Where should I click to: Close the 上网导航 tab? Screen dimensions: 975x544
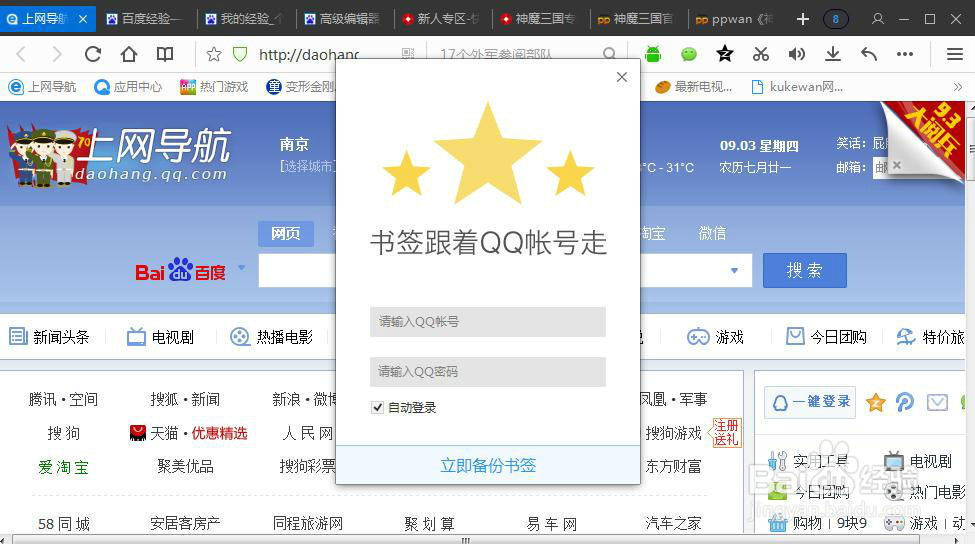(x=83, y=19)
